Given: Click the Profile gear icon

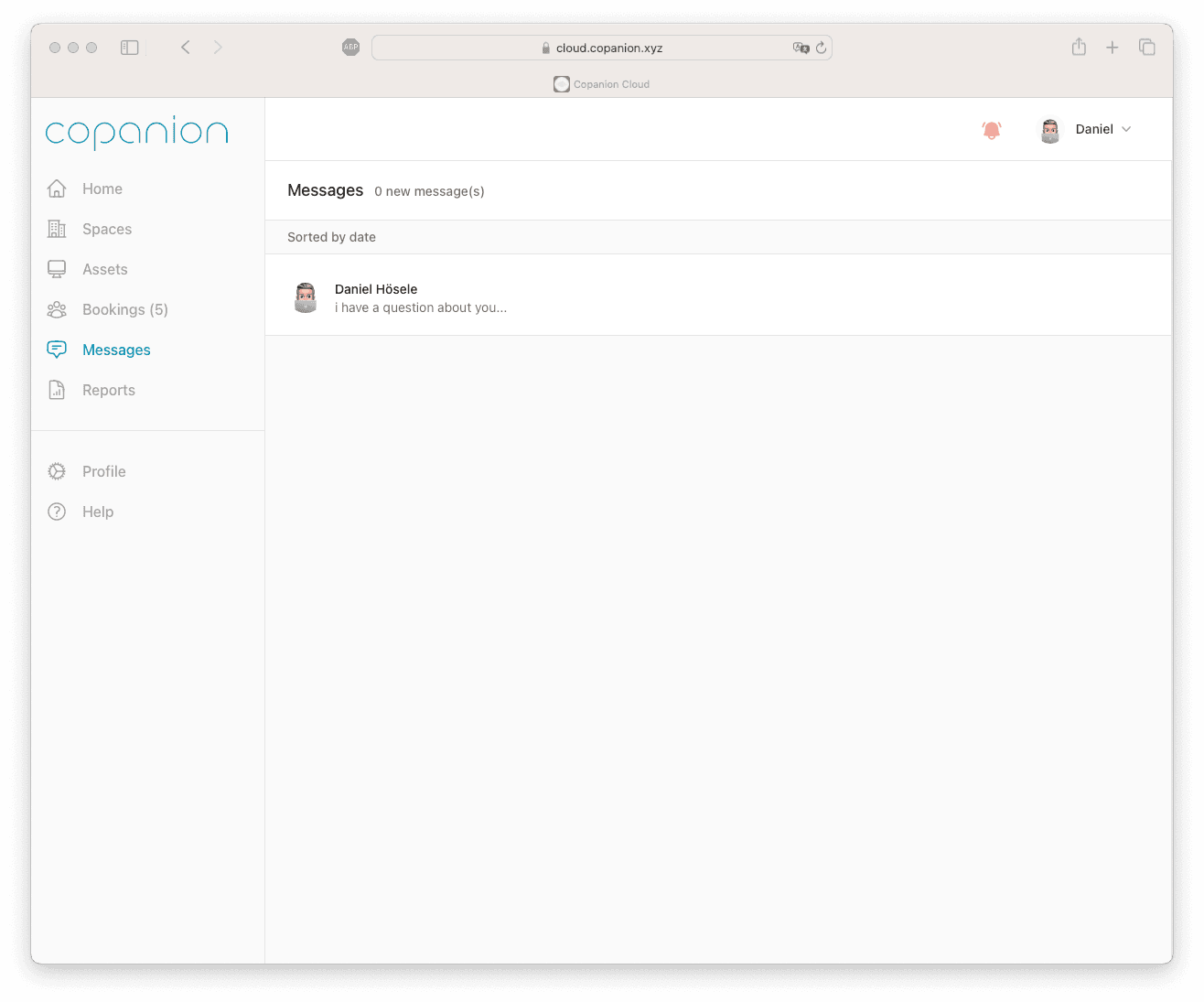Looking at the screenshot, I should pos(57,471).
